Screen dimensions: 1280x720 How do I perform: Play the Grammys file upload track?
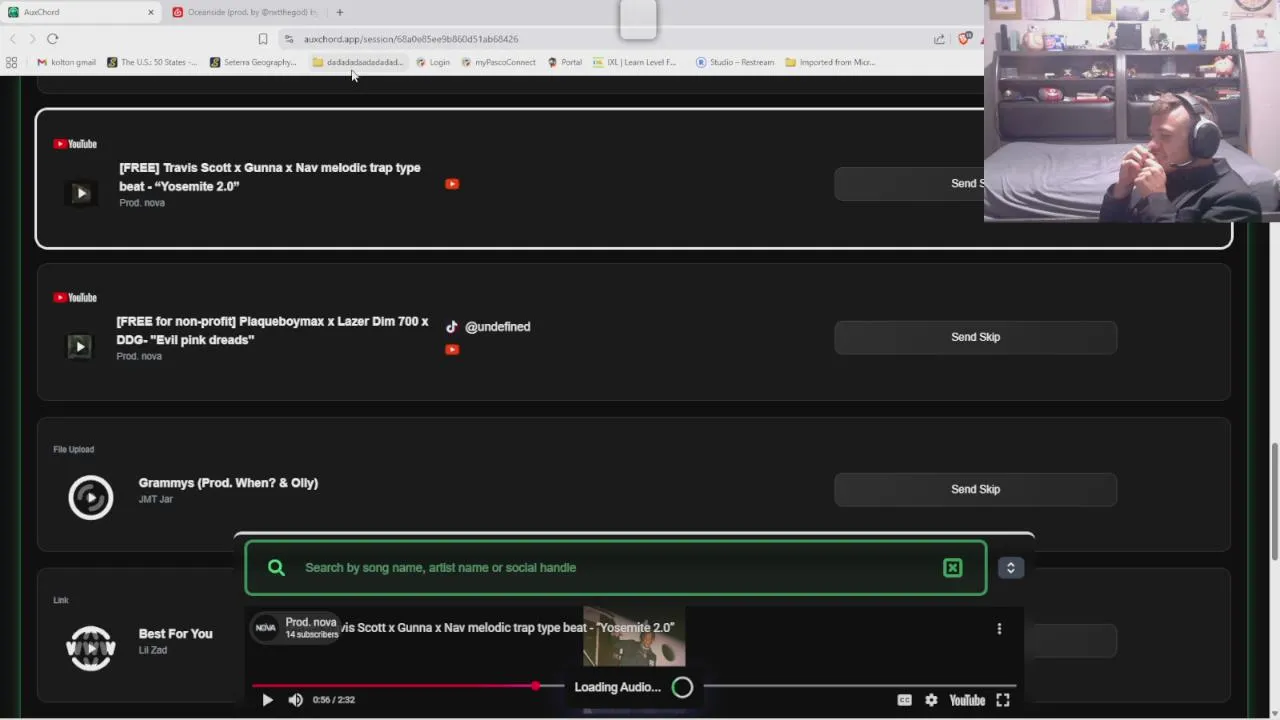click(x=91, y=497)
